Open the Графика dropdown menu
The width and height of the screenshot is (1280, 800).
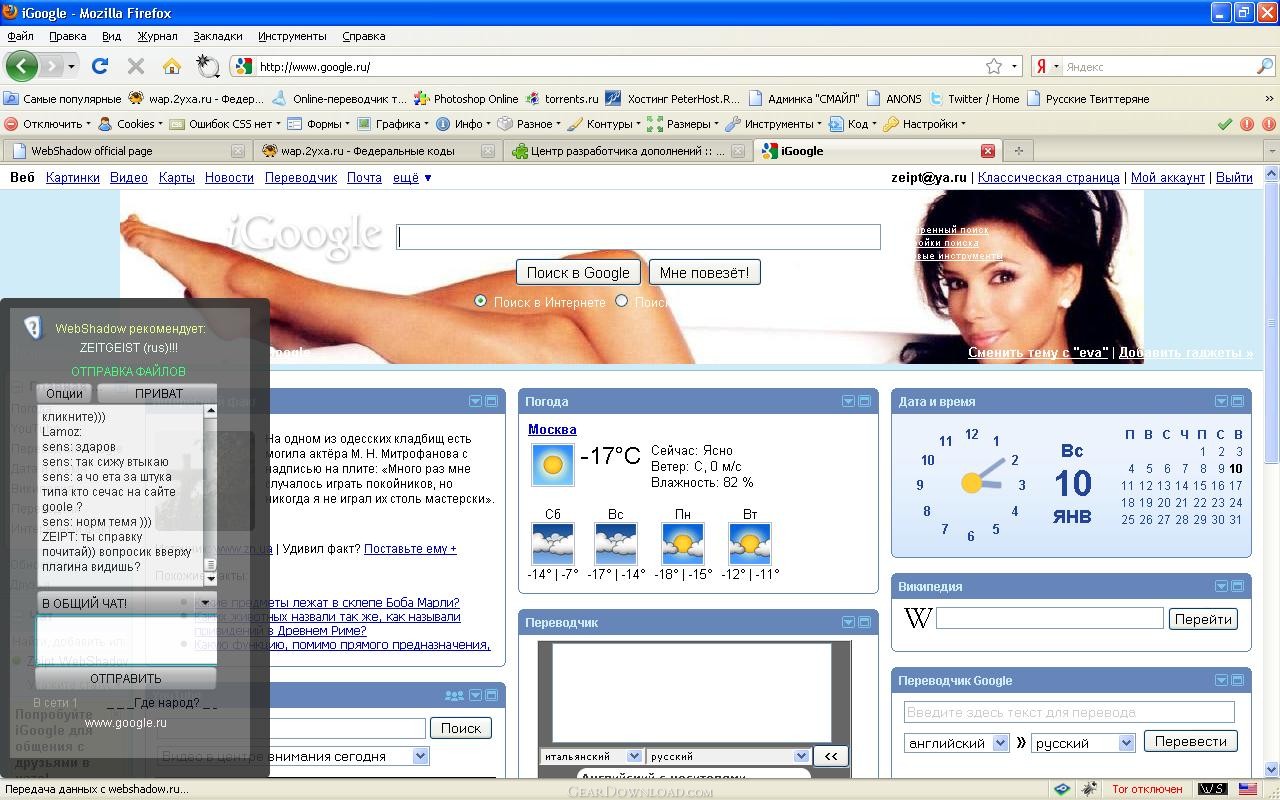tap(394, 124)
